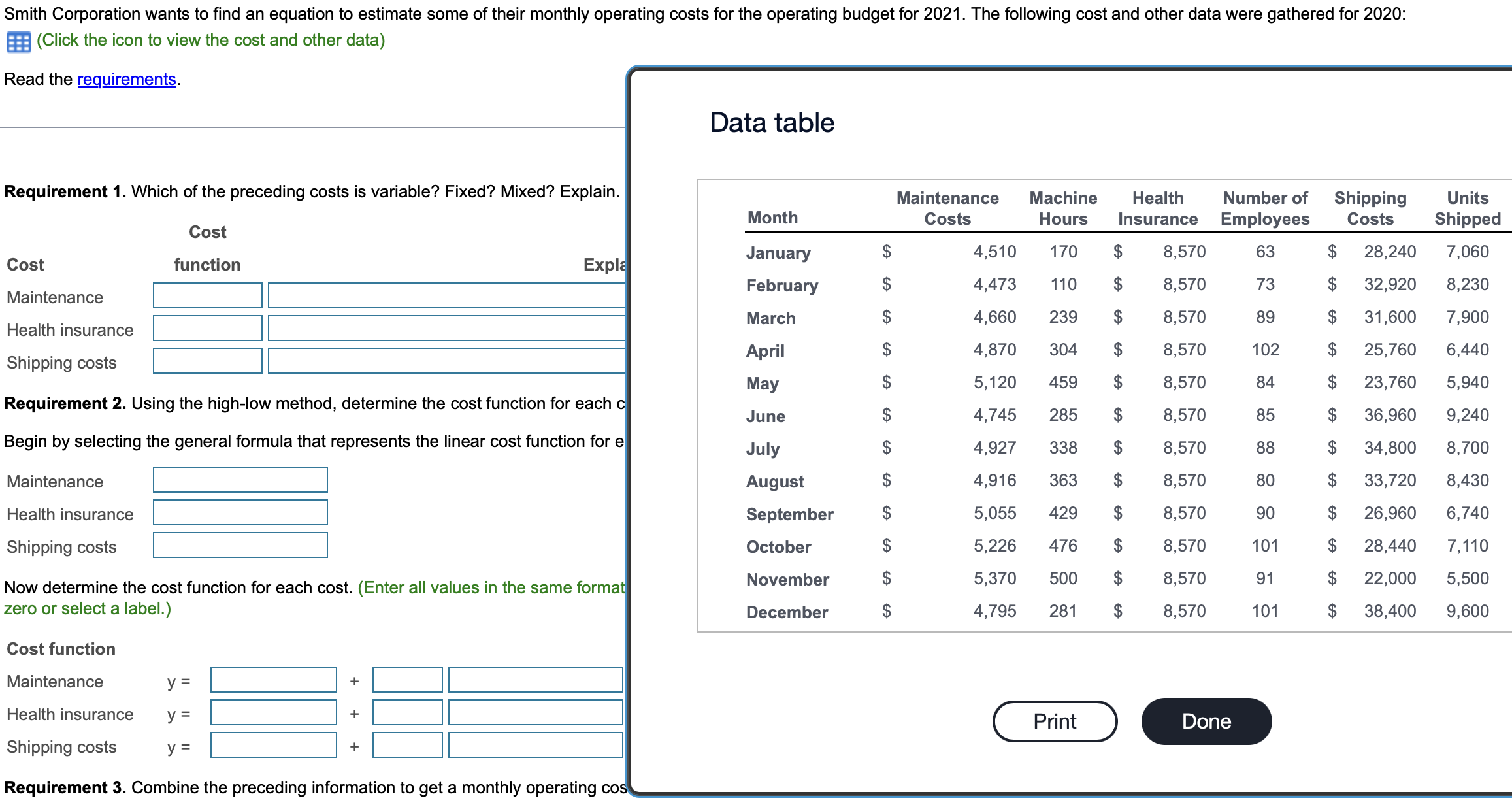
Task: Open the Shipping costs cost function dropdown
Action: click(x=206, y=361)
